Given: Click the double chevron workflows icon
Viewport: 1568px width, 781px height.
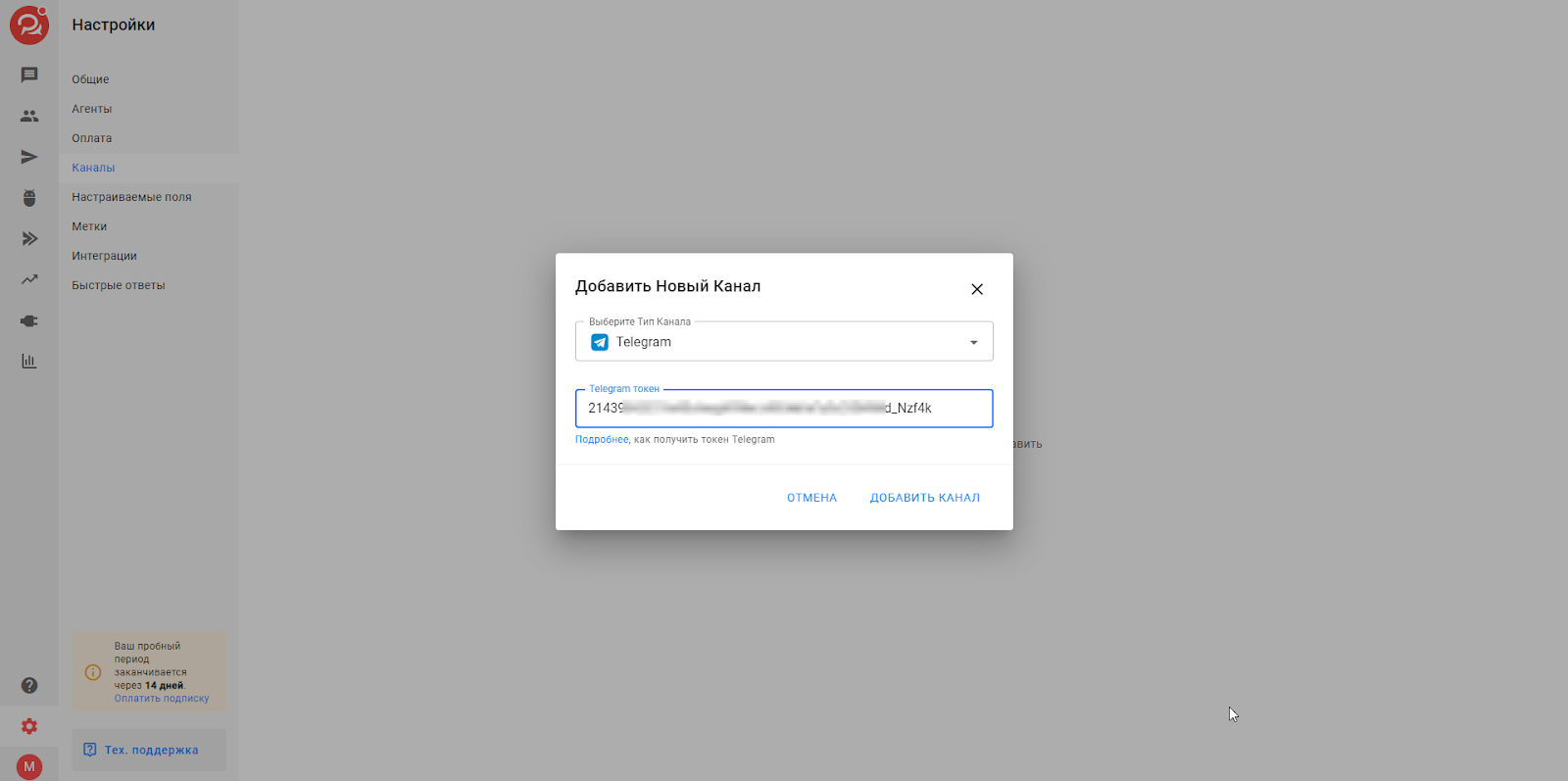Looking at the screenshot, I should (29, 238).
